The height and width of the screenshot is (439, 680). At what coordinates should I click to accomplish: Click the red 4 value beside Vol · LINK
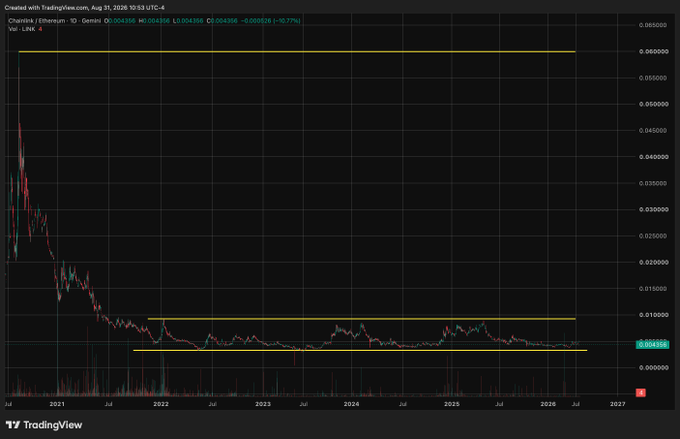pos(40,29)
